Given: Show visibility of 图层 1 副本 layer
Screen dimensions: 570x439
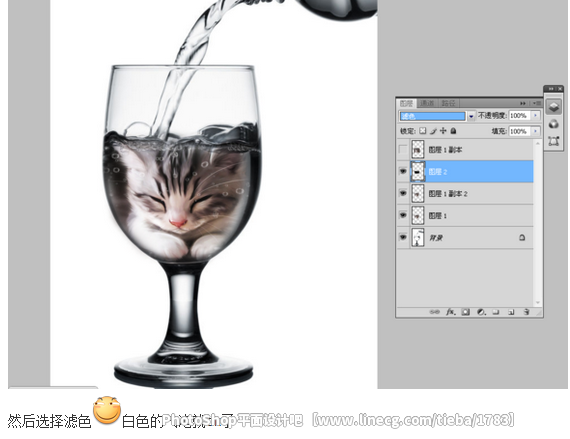Looking at the screenshot, I should click(x=403, y=149).
